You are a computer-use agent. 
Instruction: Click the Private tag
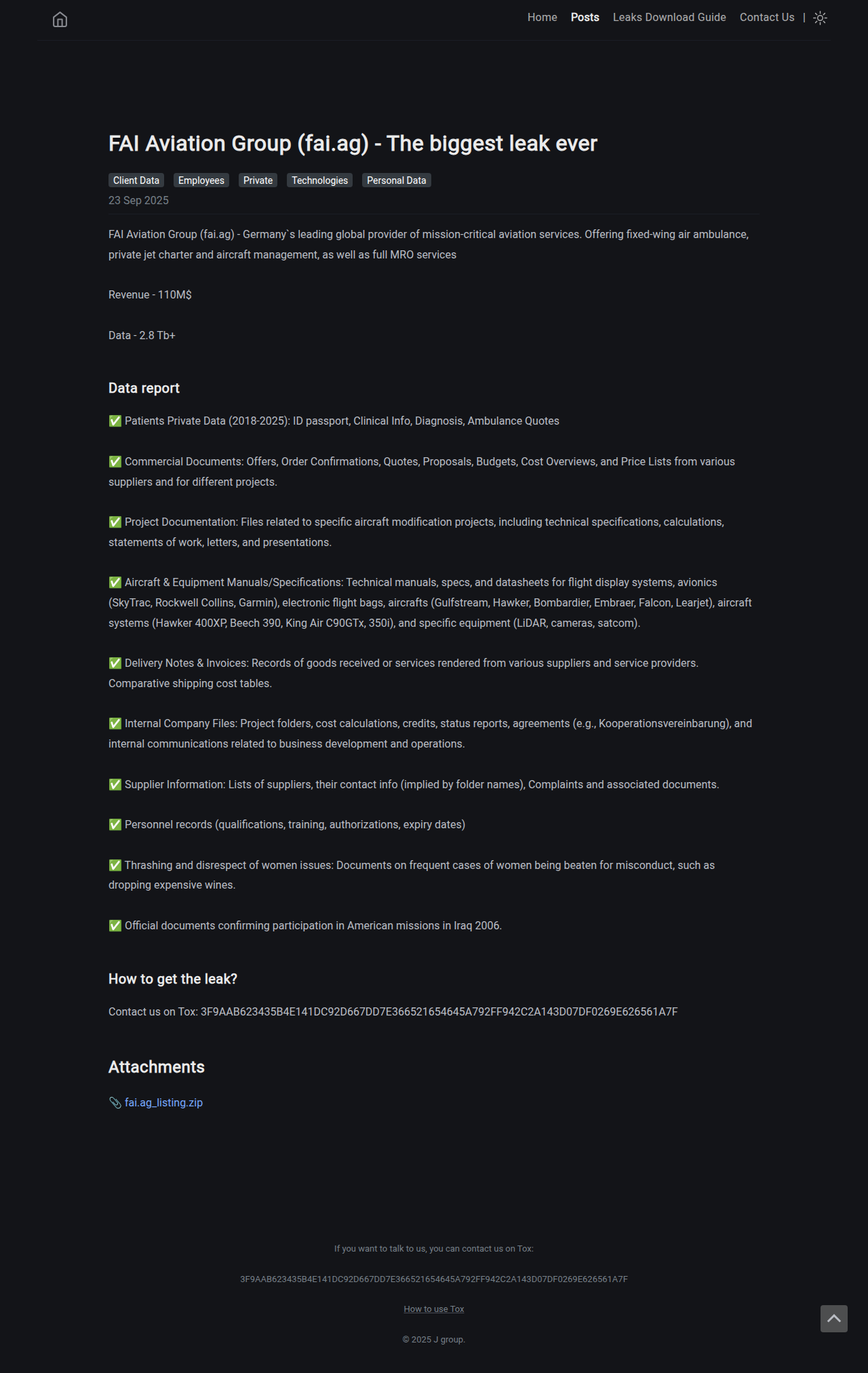[x=258, y=180]
